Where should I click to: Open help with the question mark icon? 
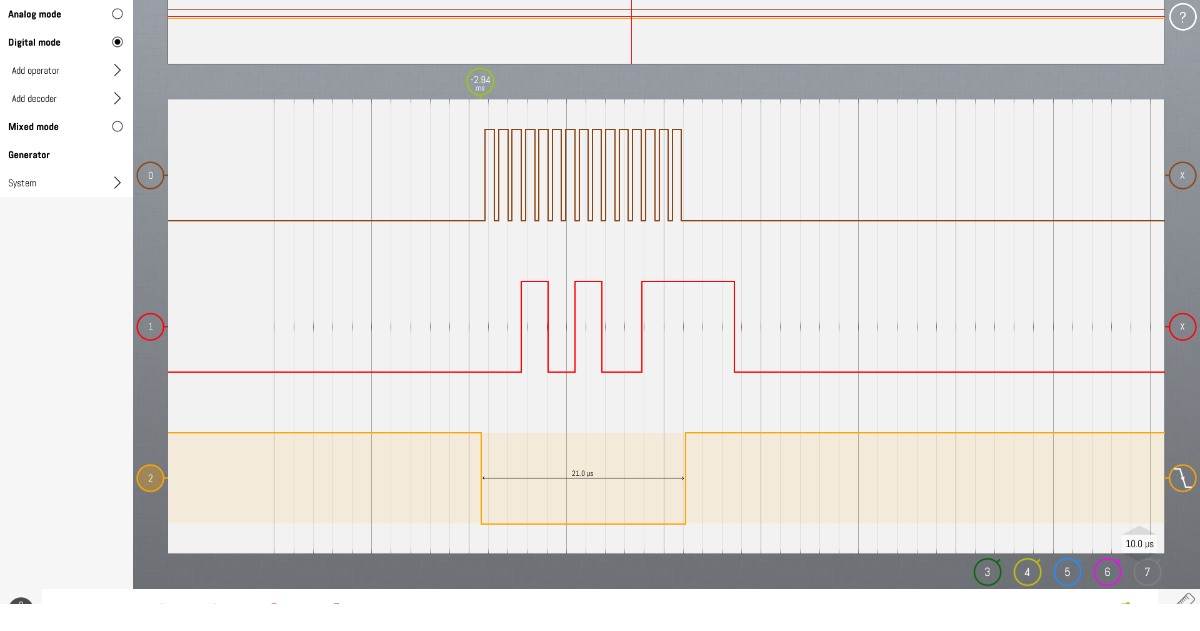pyautogui.click(x=1183, y=19)
